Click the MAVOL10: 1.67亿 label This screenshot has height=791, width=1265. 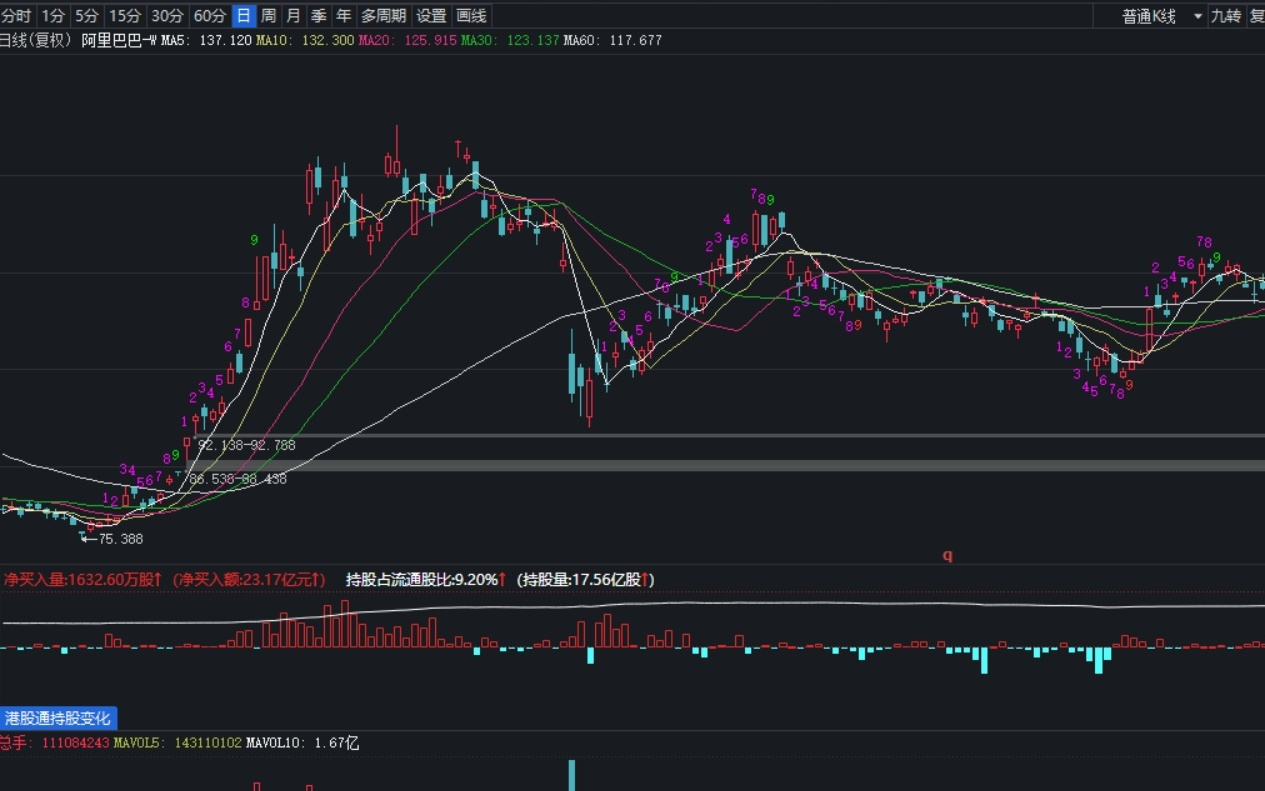point(303,743)
